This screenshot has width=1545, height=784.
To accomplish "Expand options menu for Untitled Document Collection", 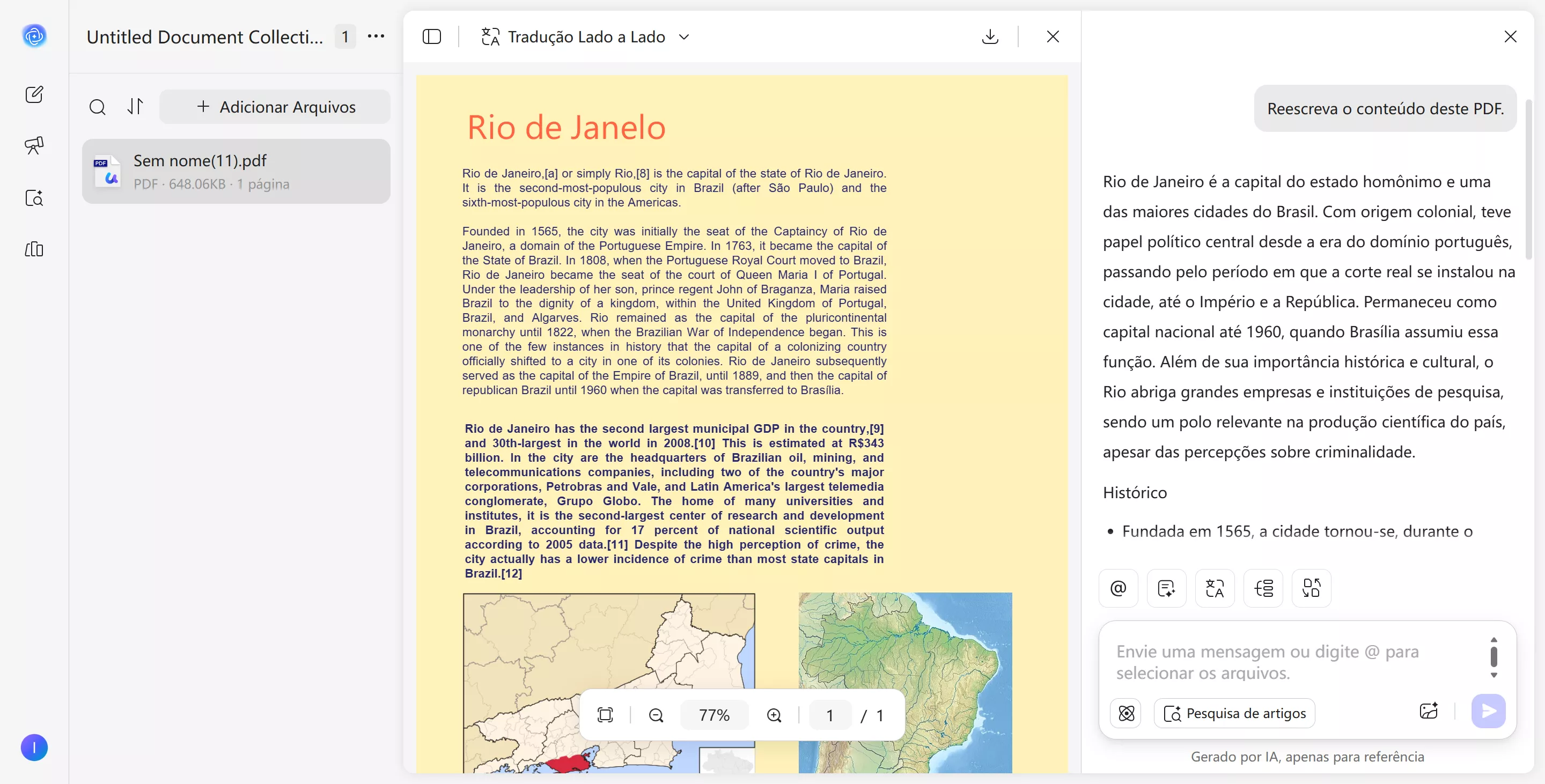I will 376,36.
